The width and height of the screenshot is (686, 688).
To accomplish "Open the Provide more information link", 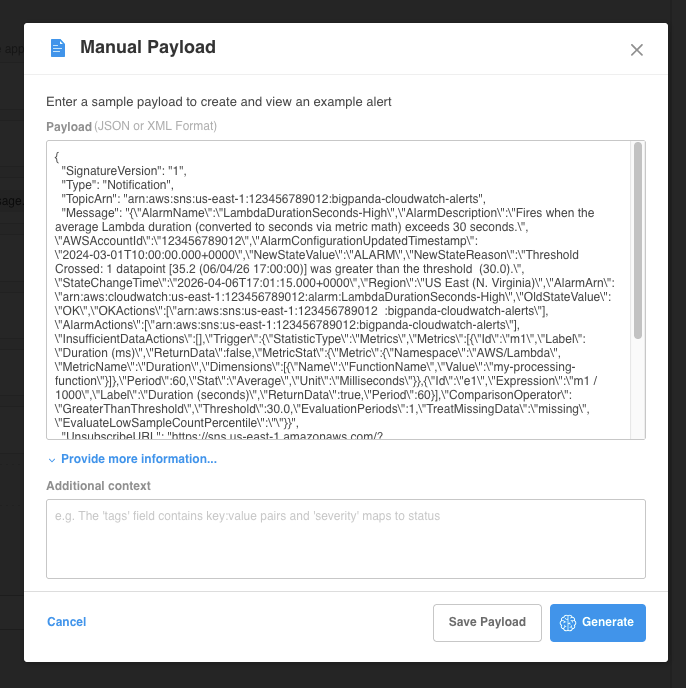I will [138, 459].
